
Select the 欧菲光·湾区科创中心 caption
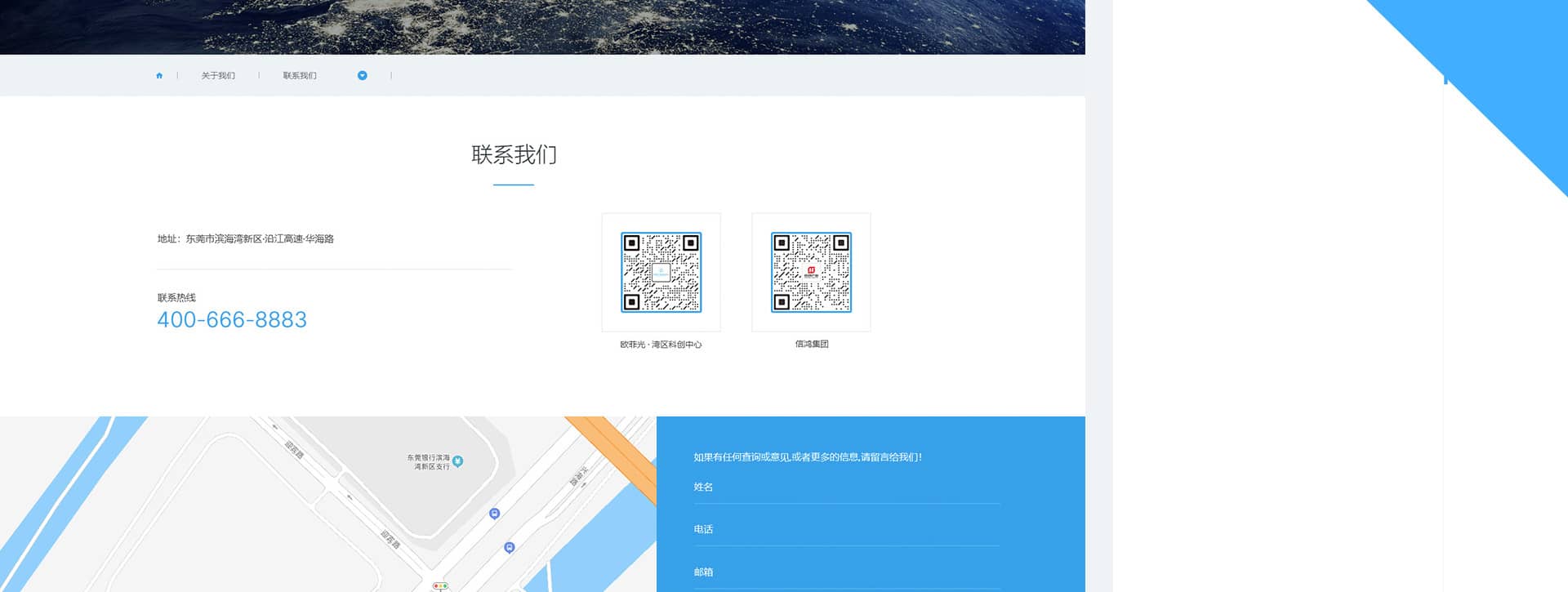[661, 345]
